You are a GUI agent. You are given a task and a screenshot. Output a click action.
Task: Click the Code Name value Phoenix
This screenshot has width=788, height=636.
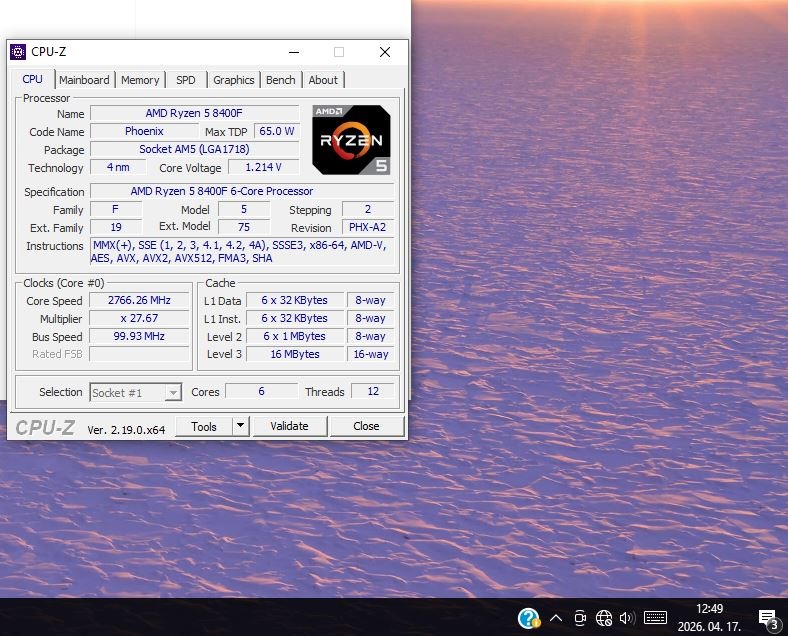144,131
